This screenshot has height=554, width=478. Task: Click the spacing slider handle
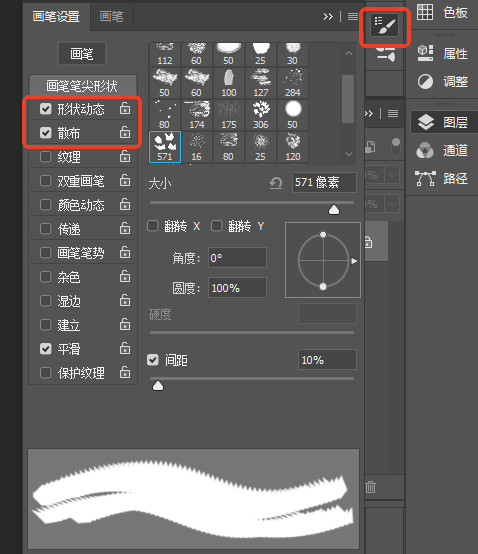(158, 385)
